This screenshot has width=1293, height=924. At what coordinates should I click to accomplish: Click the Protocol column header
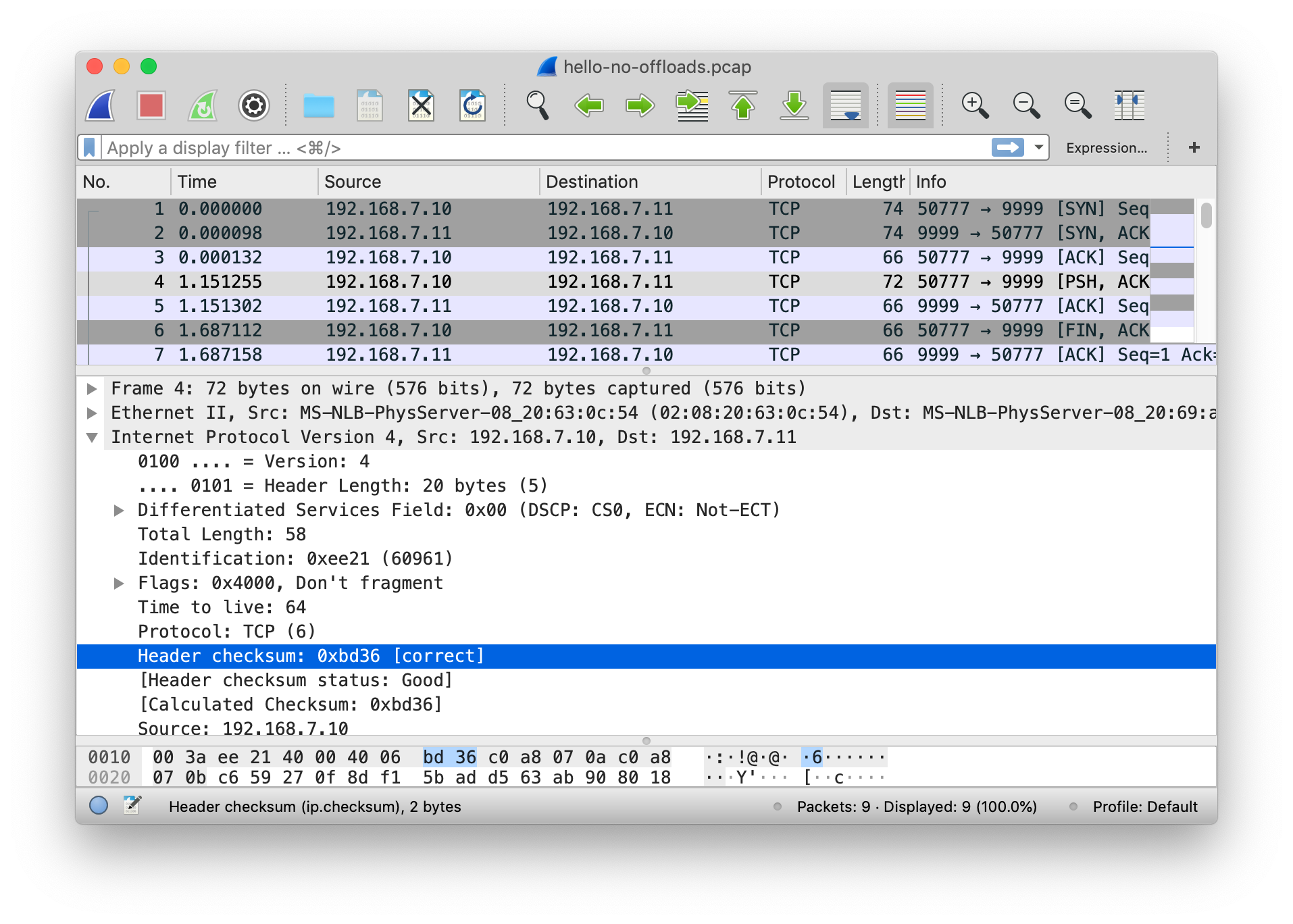point(801,182)
